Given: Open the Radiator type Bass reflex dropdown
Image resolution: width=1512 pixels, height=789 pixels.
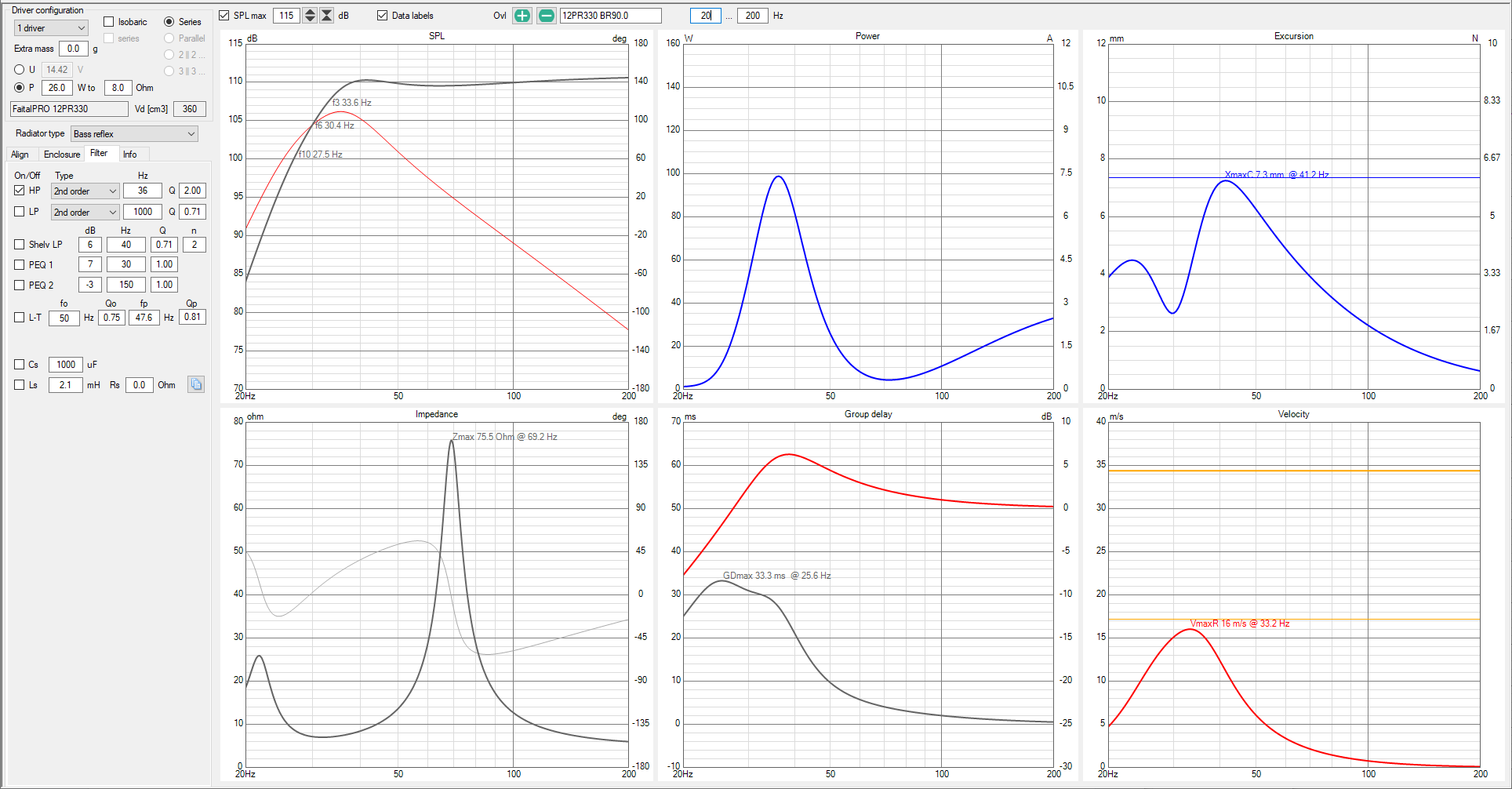Looking at the screenshot, I should click(134, 134).
